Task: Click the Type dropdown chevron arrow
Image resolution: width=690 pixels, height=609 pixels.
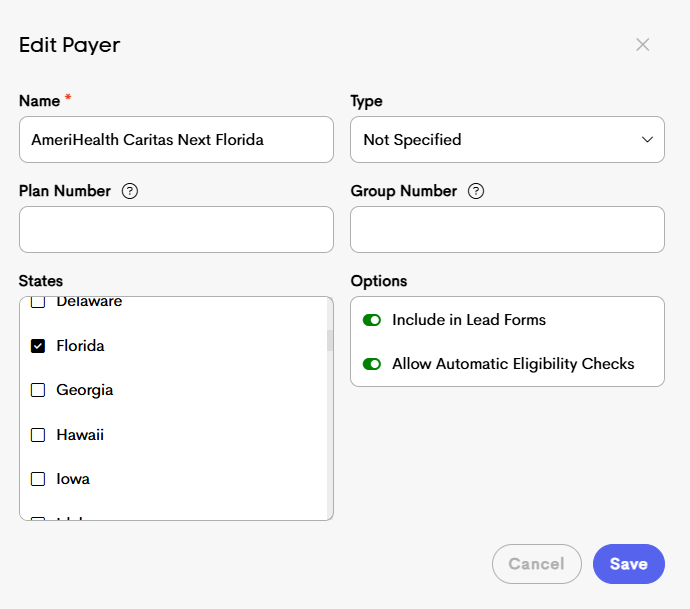Action: point(647,140)
